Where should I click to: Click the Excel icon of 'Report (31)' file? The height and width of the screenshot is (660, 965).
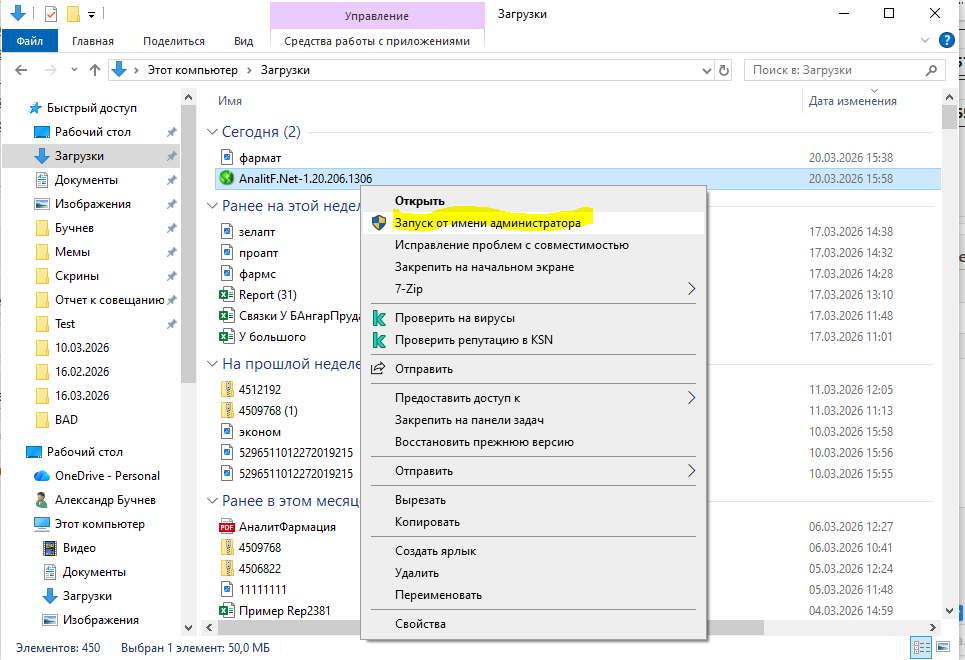(226, 295)
